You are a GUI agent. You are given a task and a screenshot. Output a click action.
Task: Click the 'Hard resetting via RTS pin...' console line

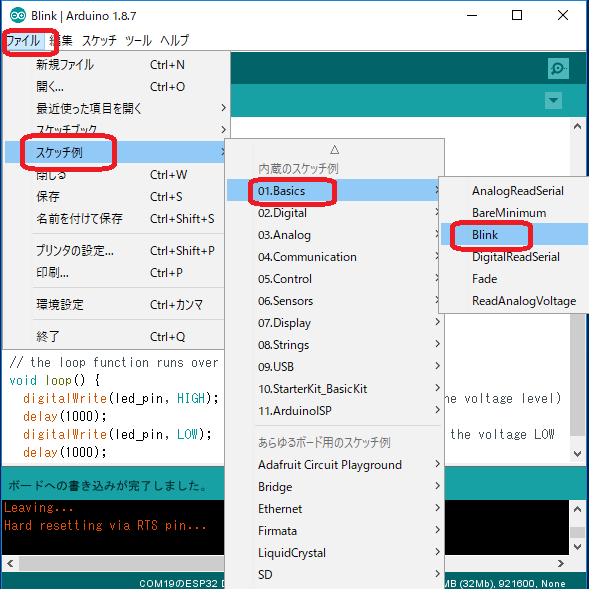click(x=105, y=525)
